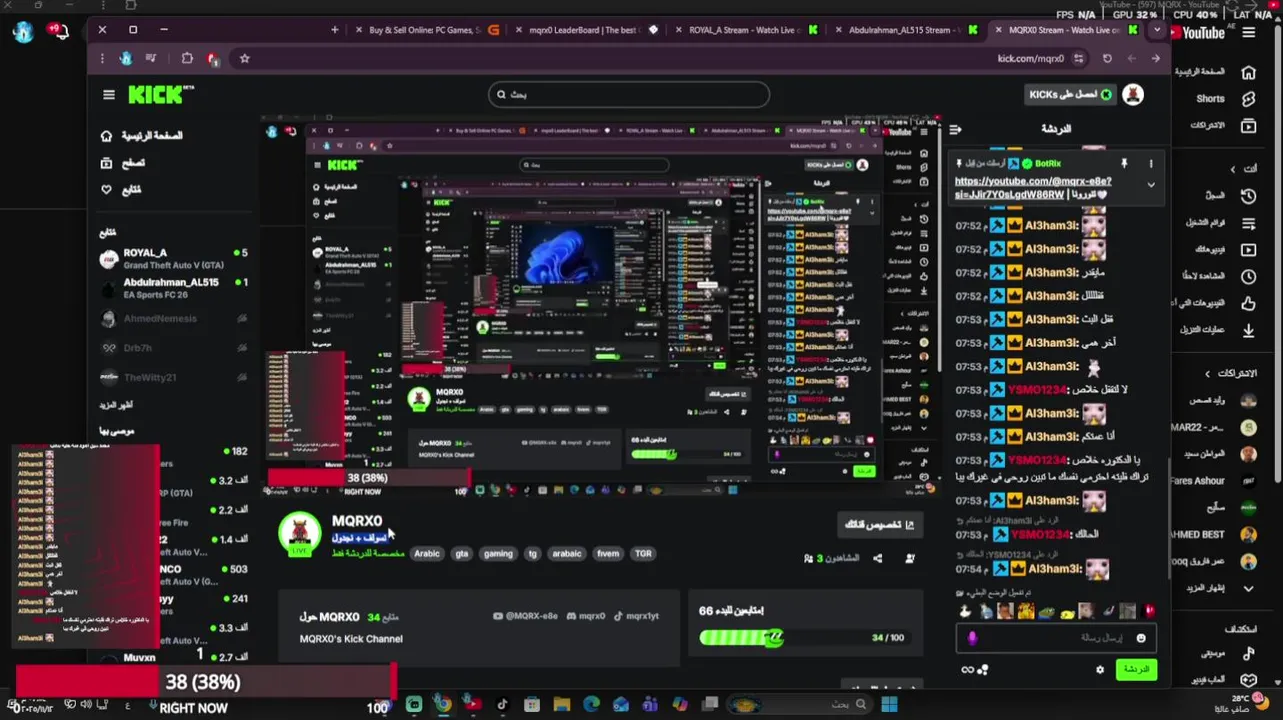Open the emoji picker in chat input
The image size is (1283, 720).
pos(1140,638)
